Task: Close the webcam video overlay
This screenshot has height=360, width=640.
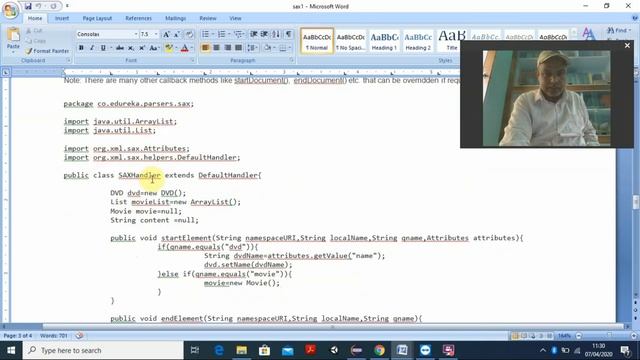Action: coord(627,46)
